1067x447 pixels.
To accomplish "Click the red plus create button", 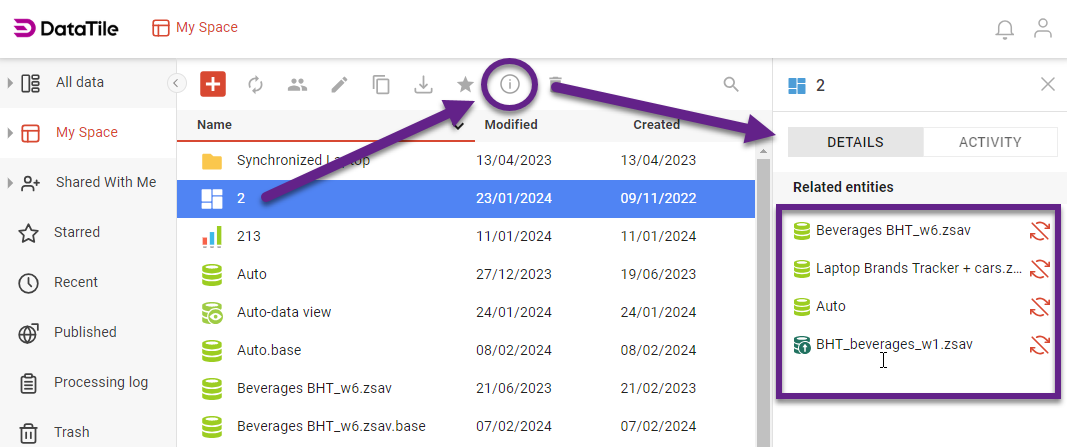I will 213,85.
